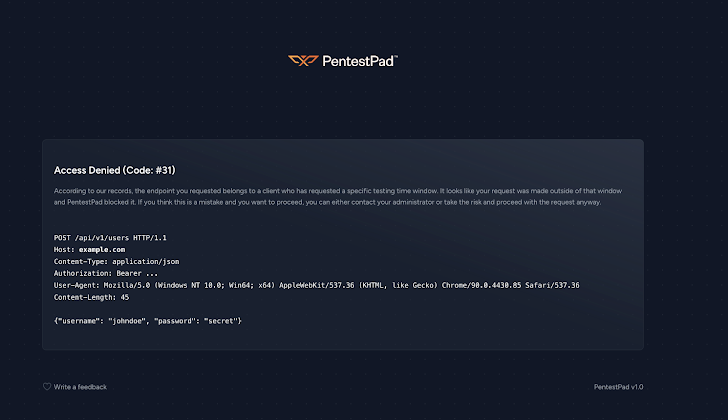The height and width of the screenshot is (420, 728).
Task: Click the POST /api/v1/users request line
Action: coord(109,237)
